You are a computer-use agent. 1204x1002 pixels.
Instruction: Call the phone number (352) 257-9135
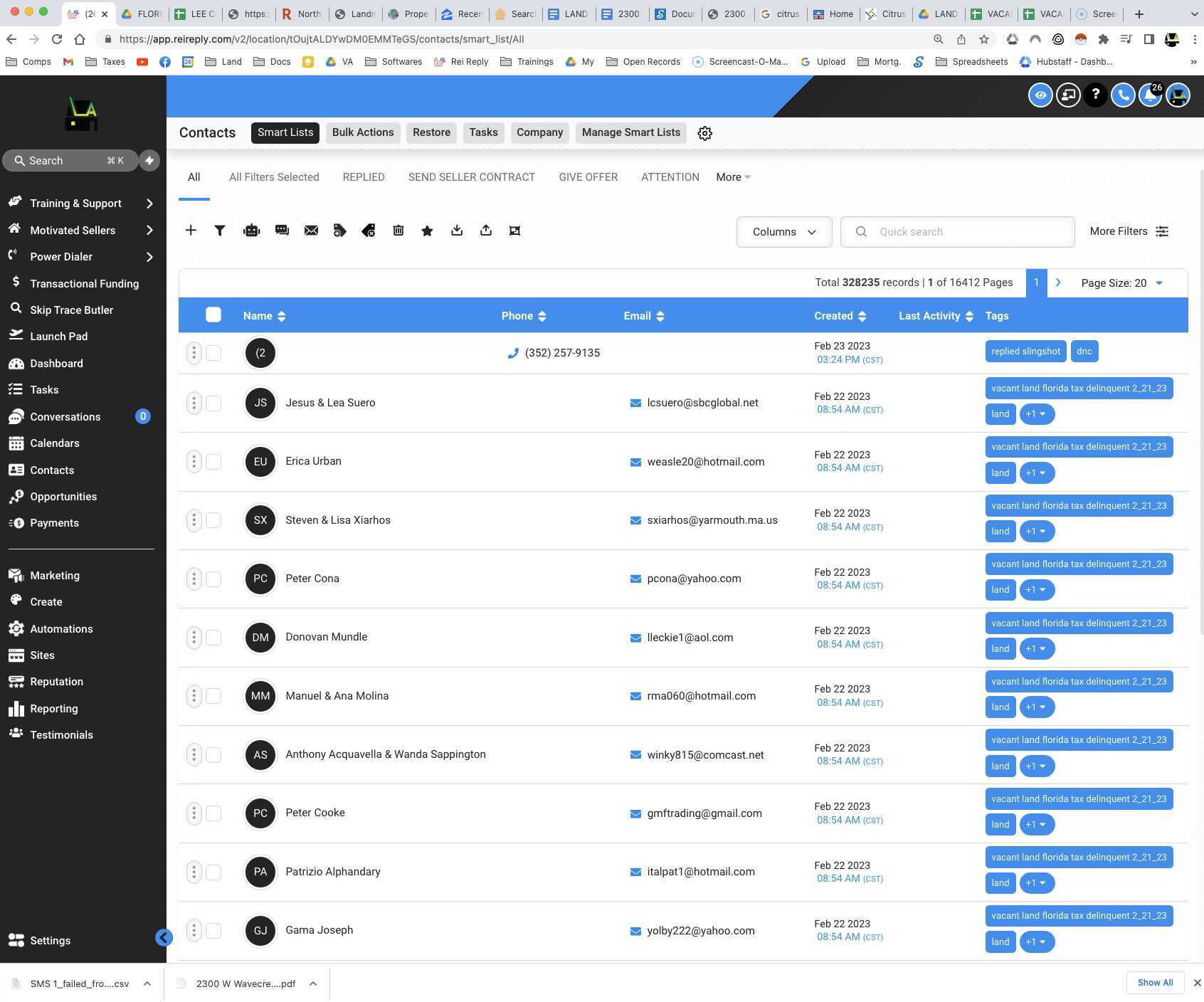562,352
